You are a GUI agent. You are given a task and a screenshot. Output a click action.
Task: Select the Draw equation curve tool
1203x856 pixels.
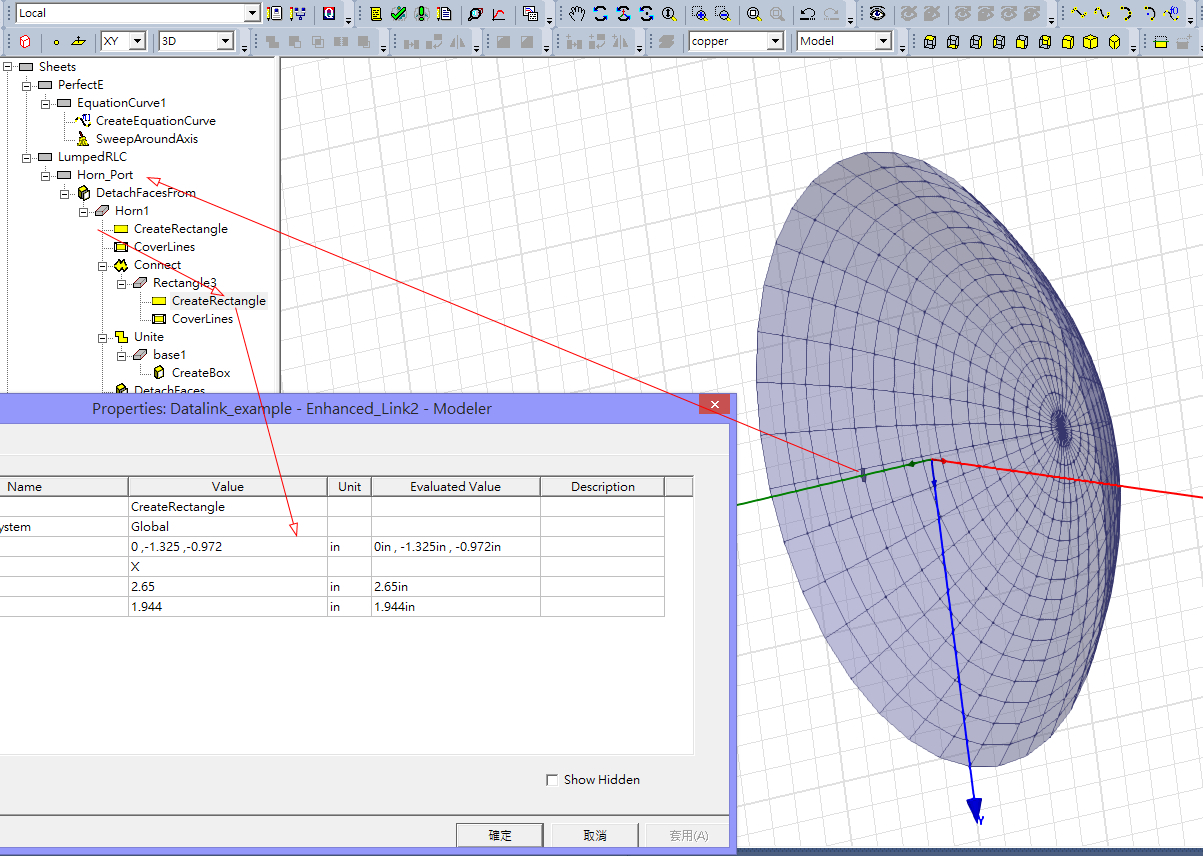click(x=1173, y=13)
